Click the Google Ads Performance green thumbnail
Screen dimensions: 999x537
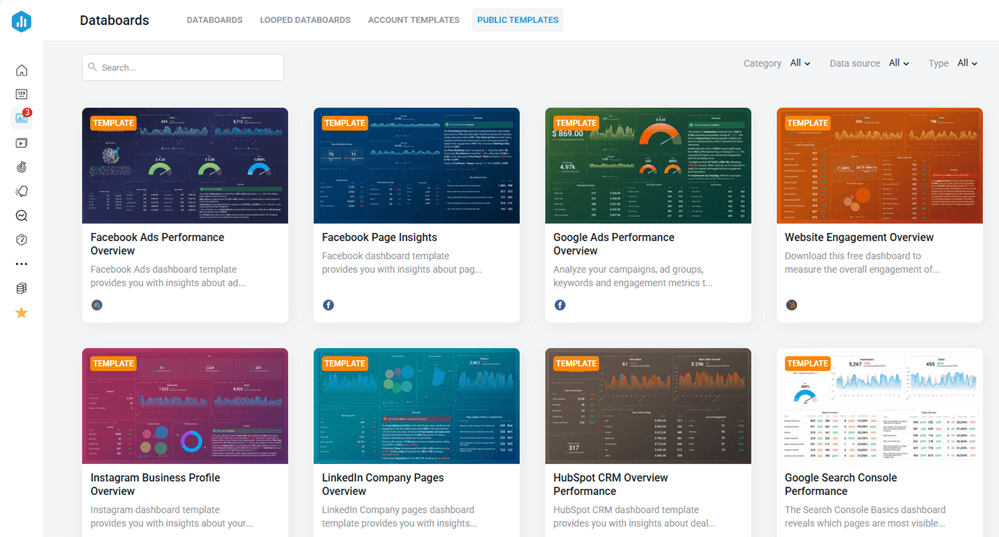tap(648, 166)
